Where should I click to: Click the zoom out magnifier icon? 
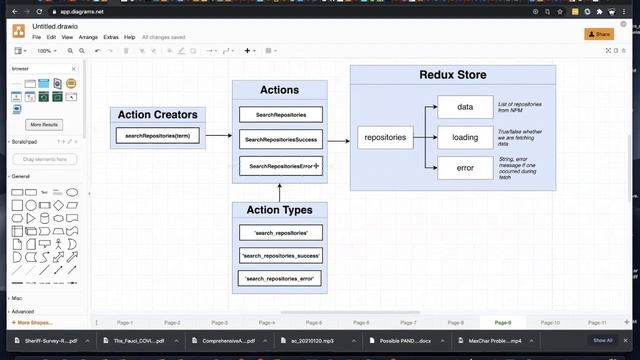pos(82,51)
